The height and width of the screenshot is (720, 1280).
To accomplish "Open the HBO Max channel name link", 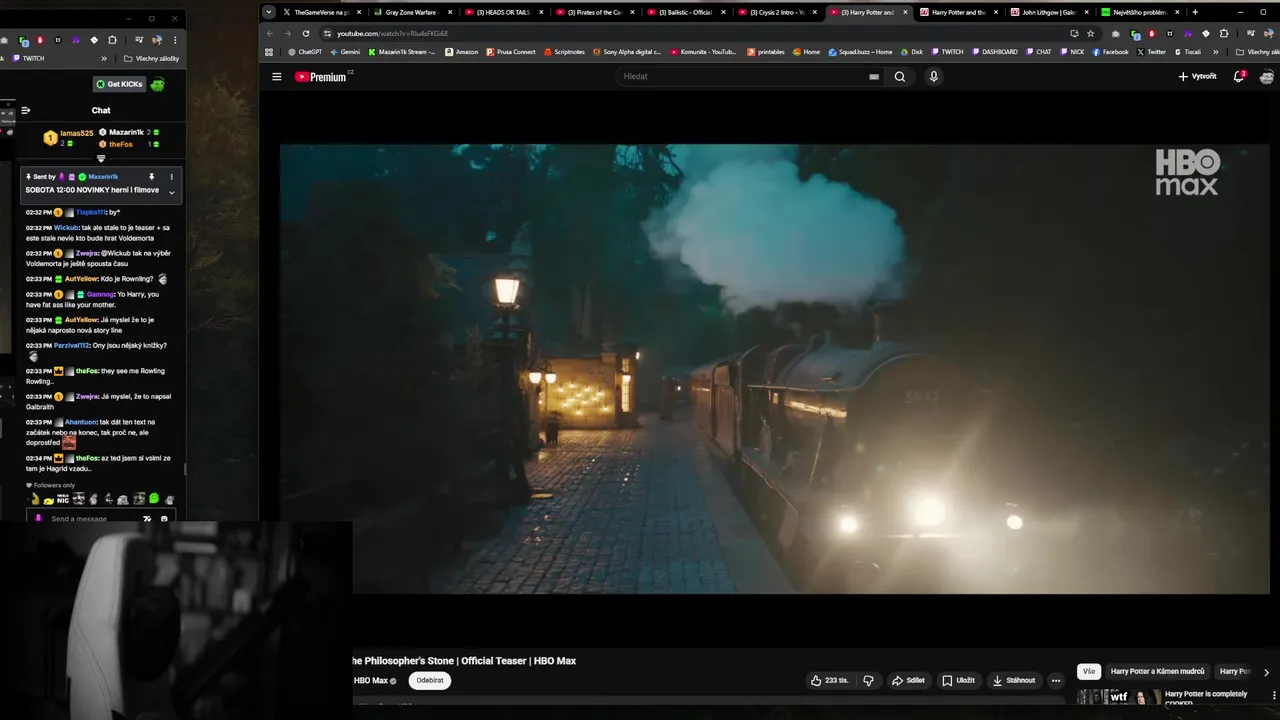I will [x=371, y=680].
